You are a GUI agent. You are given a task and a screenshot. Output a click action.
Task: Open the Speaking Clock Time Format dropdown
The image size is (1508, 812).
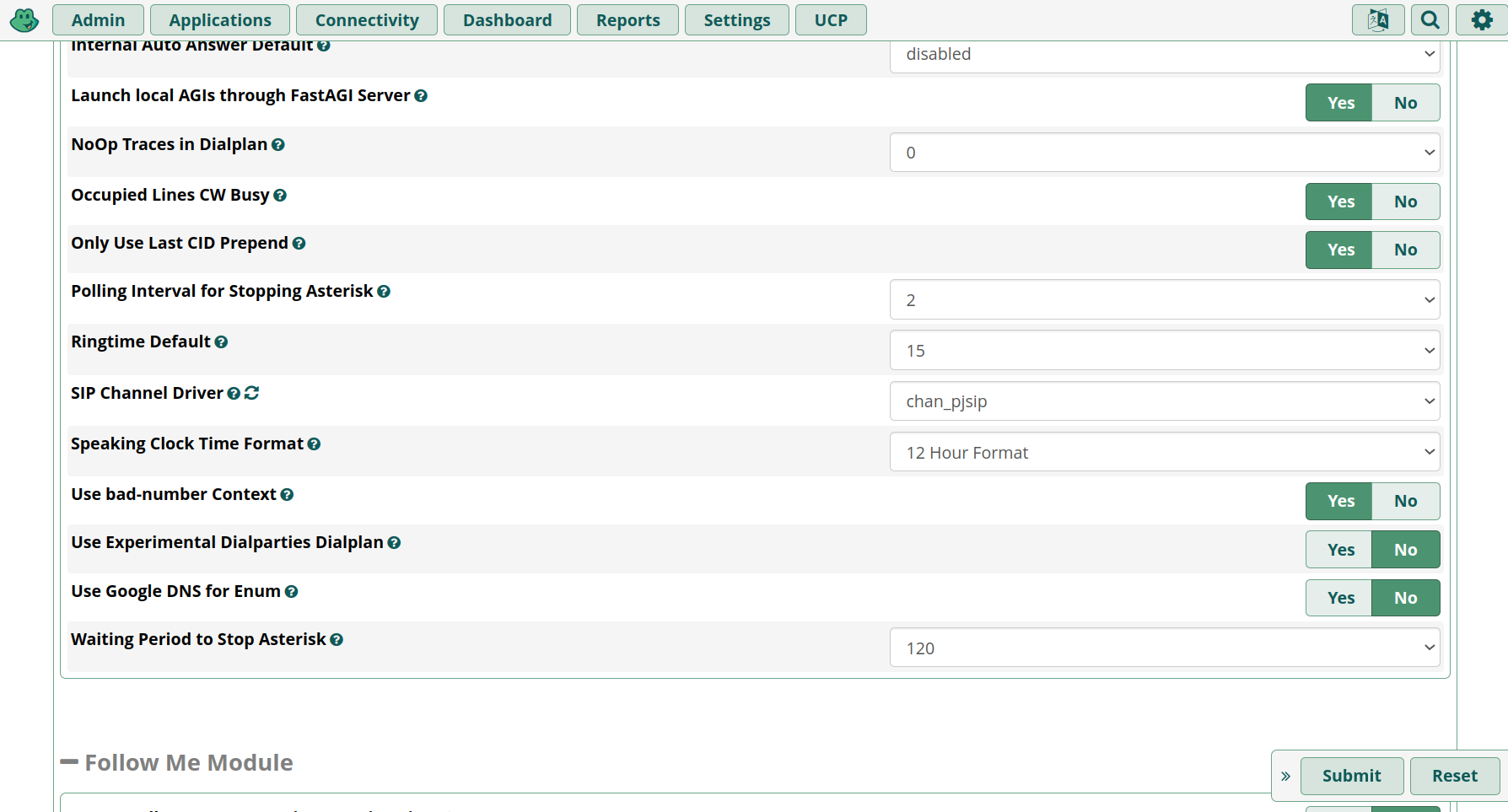[1164, 453]
